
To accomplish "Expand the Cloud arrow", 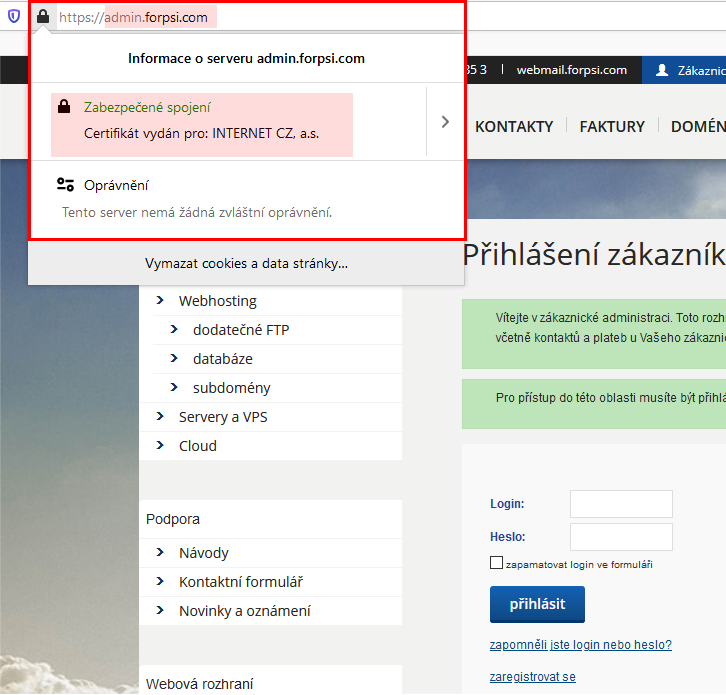I will coord(160,445).
